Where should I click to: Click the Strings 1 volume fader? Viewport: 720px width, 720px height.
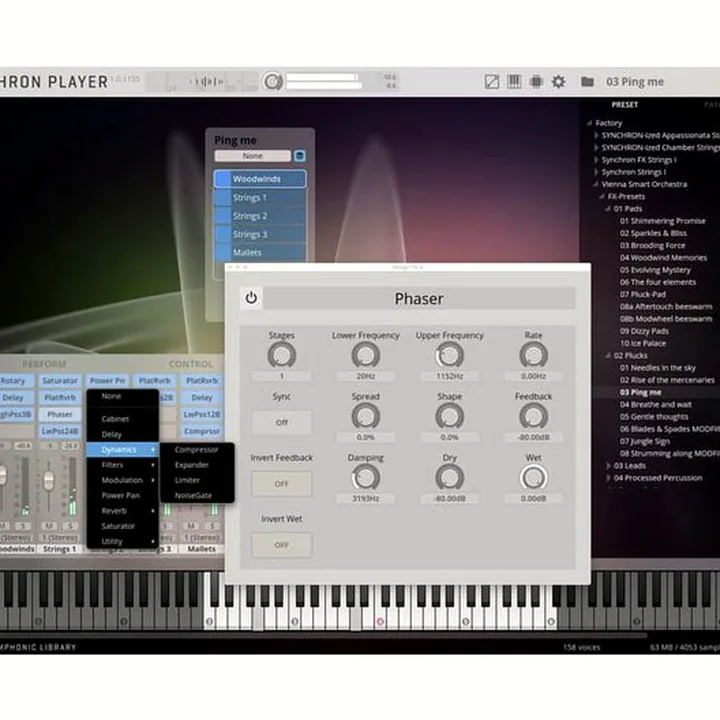(x=48, y=481)
